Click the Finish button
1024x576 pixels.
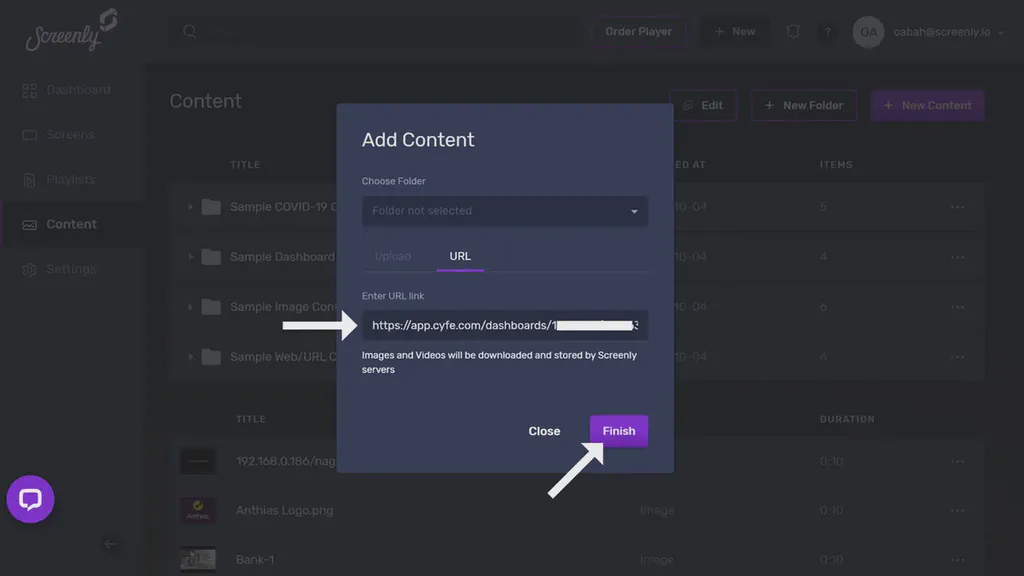click(618, 430)
